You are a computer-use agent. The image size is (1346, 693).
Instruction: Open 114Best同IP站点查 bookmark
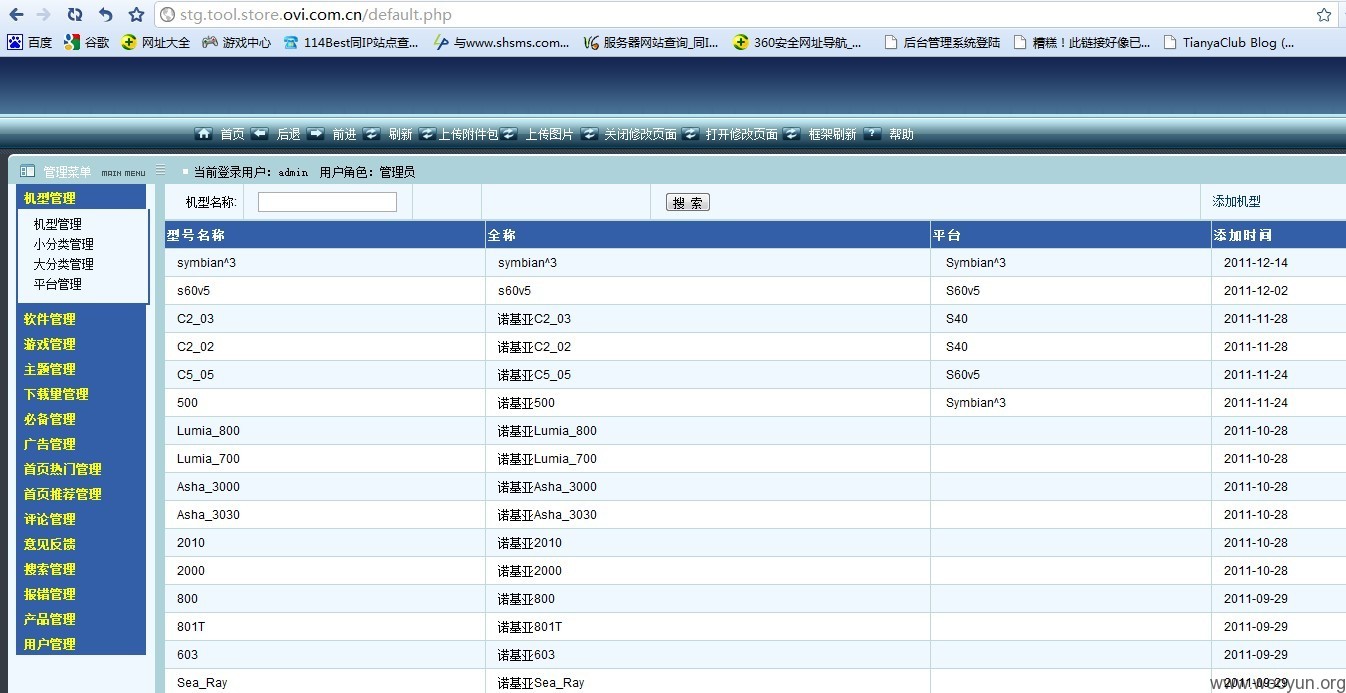click(351, 43)
